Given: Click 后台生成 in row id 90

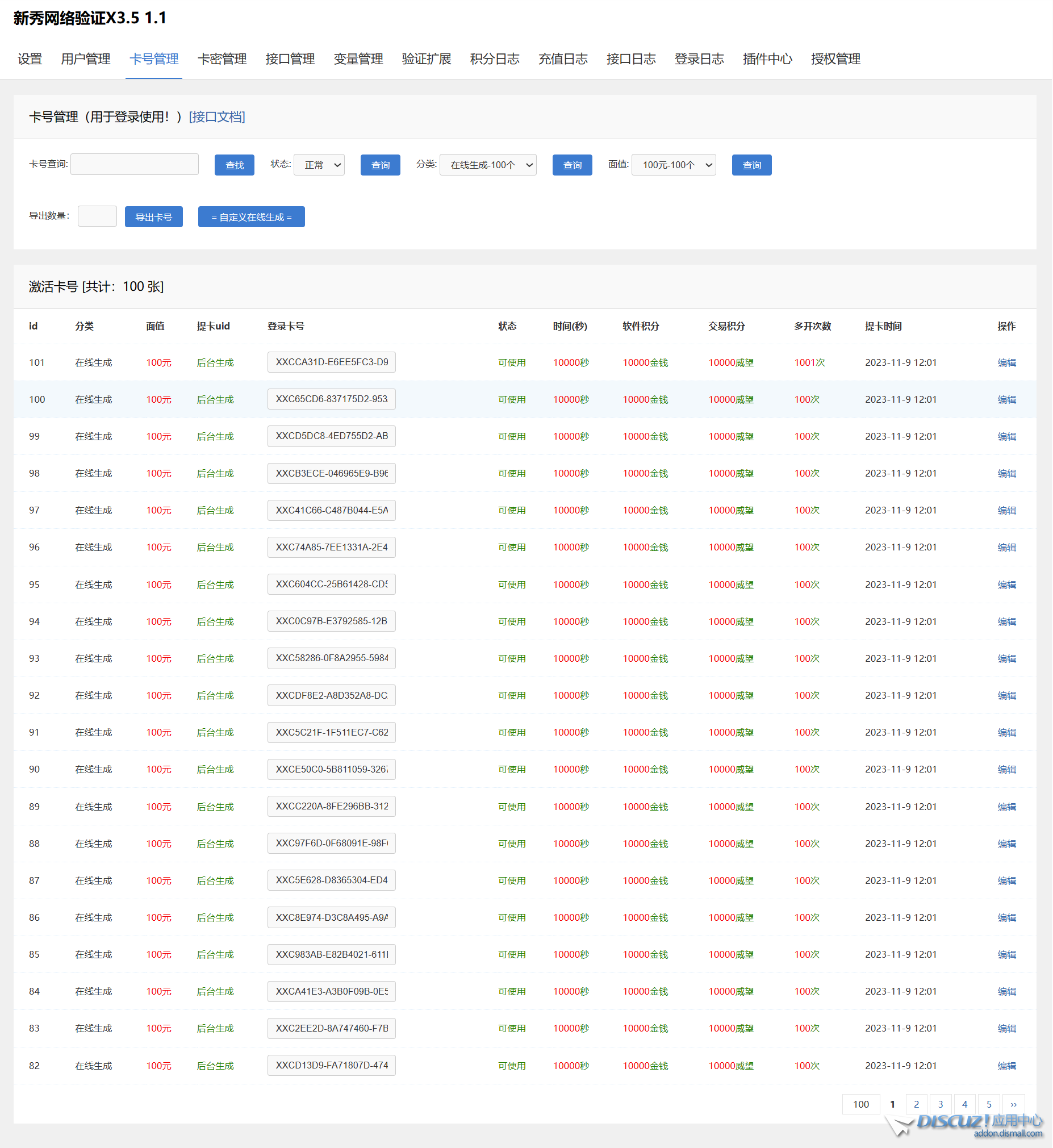Looking at the screenshot, I should click(215, 770).
